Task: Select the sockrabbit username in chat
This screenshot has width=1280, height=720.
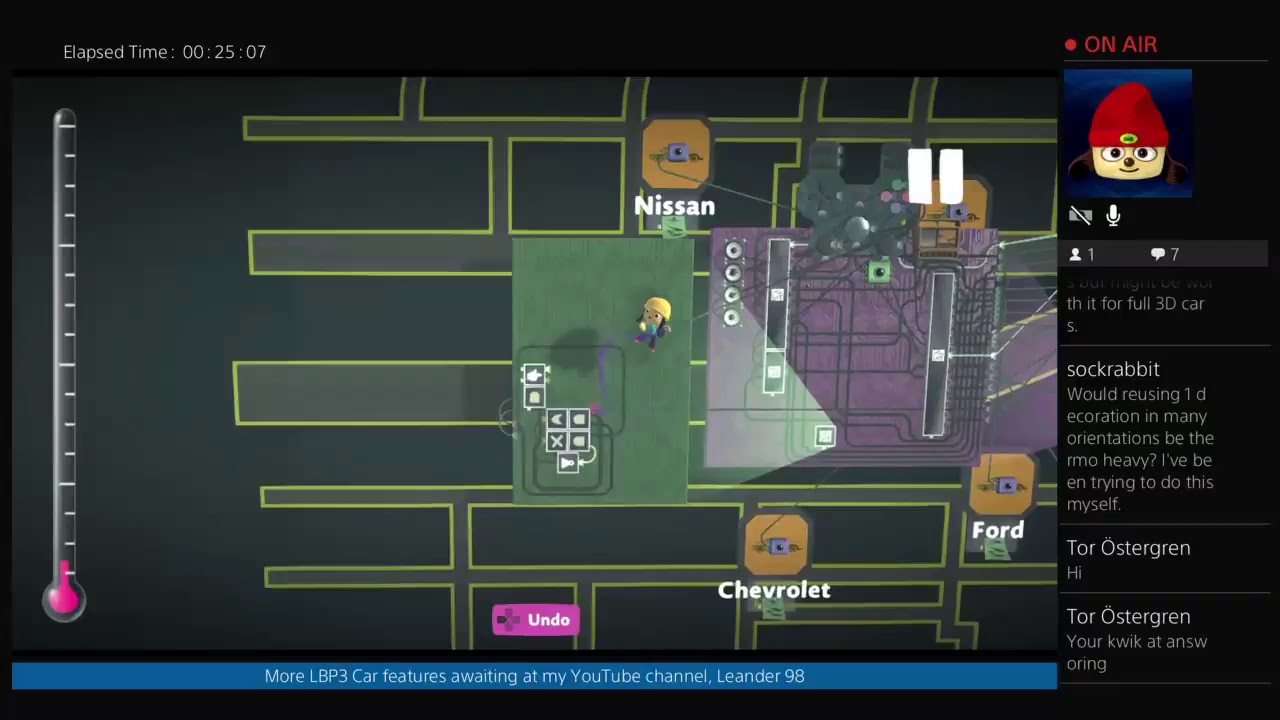Action: coord(1113,369)
